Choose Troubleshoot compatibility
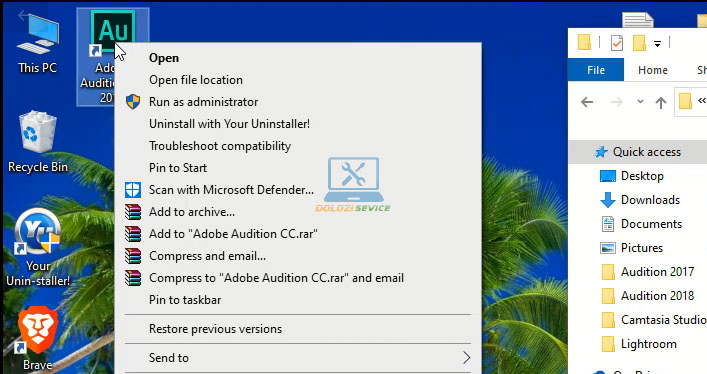 (298, 146)
